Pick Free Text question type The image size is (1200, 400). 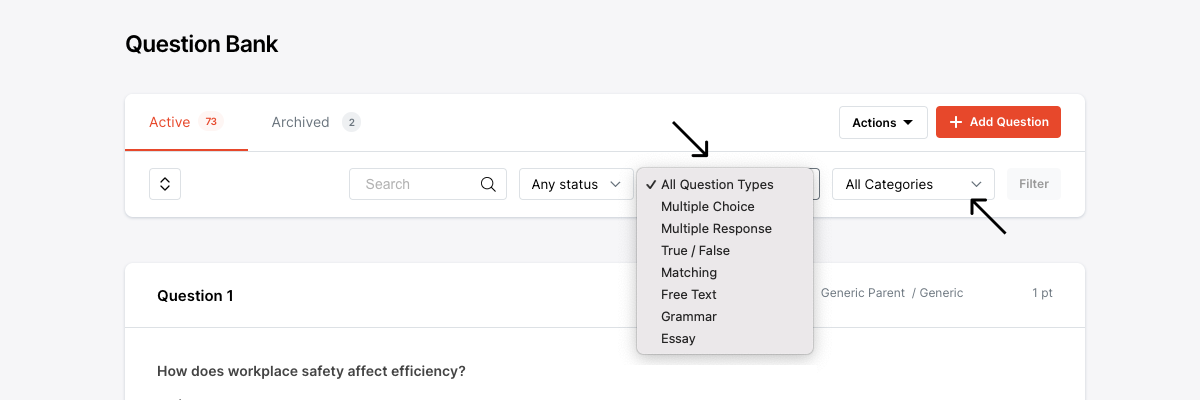(x=689, y=294)
